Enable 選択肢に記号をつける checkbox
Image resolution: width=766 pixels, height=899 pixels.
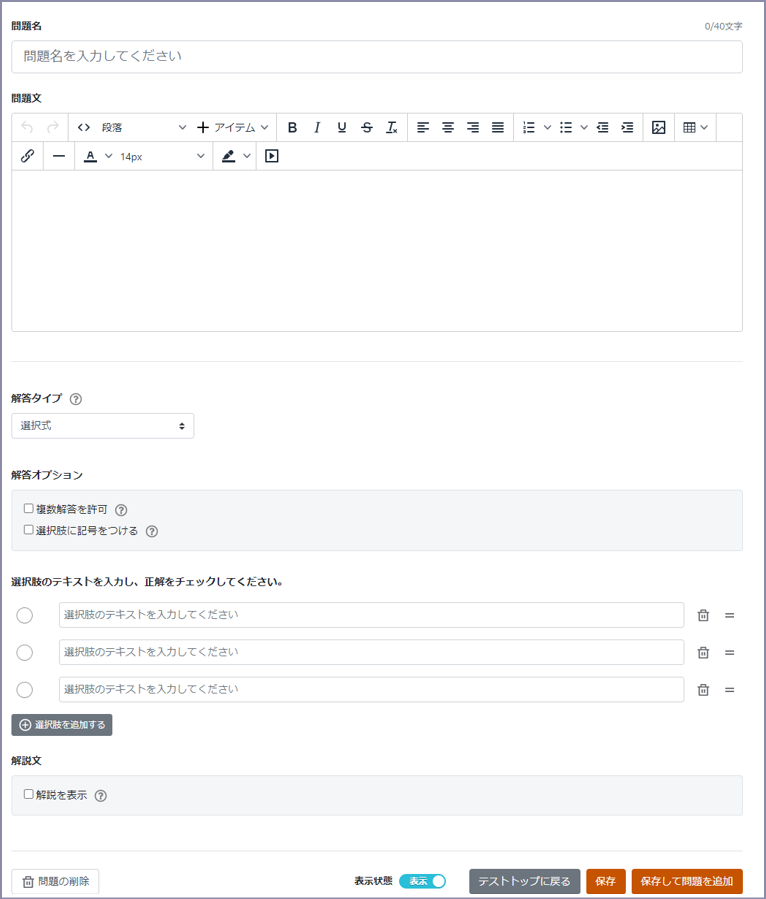click(29, 530)
